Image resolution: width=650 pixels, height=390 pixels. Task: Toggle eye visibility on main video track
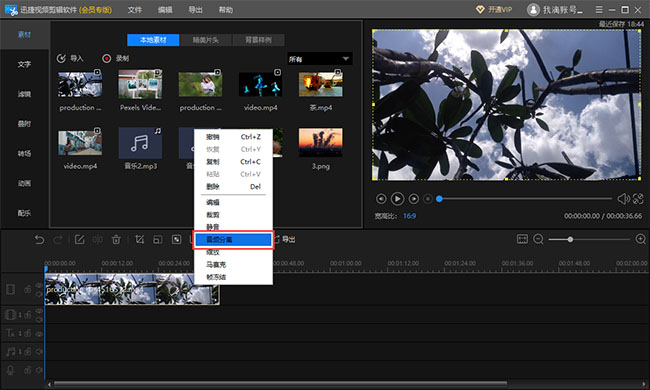point(39,285)
